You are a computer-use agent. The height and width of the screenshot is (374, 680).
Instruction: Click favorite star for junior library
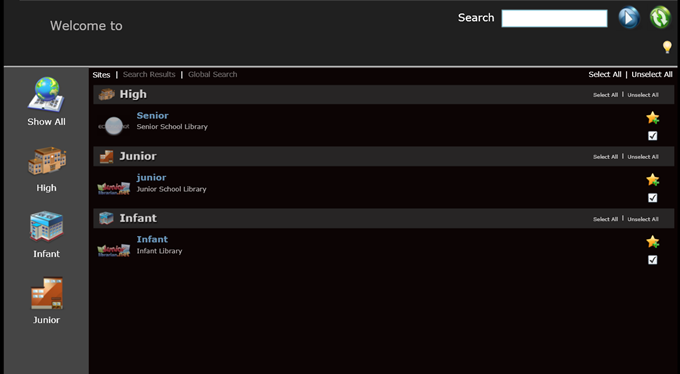653,180
